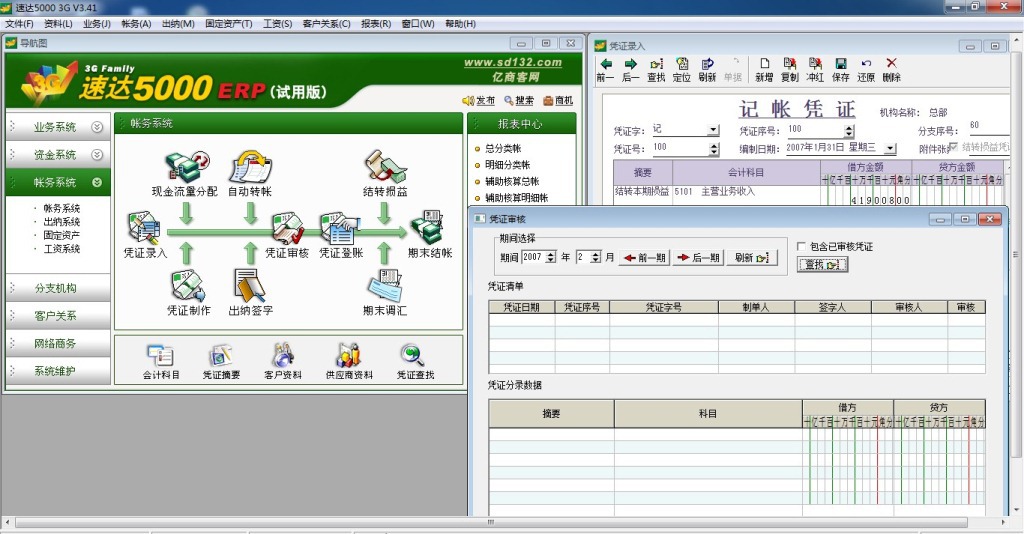Select 工资系统 in sidebar tree
Image resolution: width=1024 pixels, height=534 pixels.
tap(61, 249)
